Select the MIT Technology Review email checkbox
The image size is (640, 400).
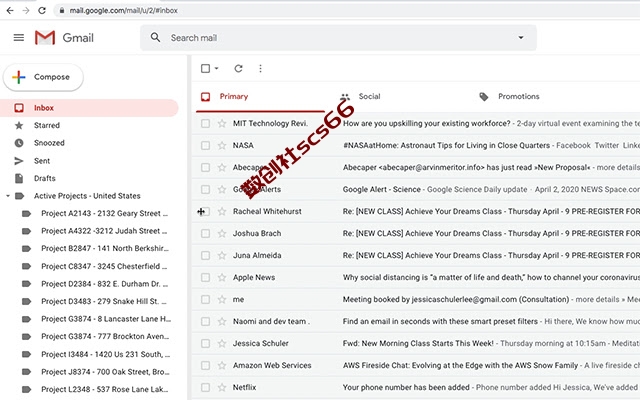click(x=205, y=123)
